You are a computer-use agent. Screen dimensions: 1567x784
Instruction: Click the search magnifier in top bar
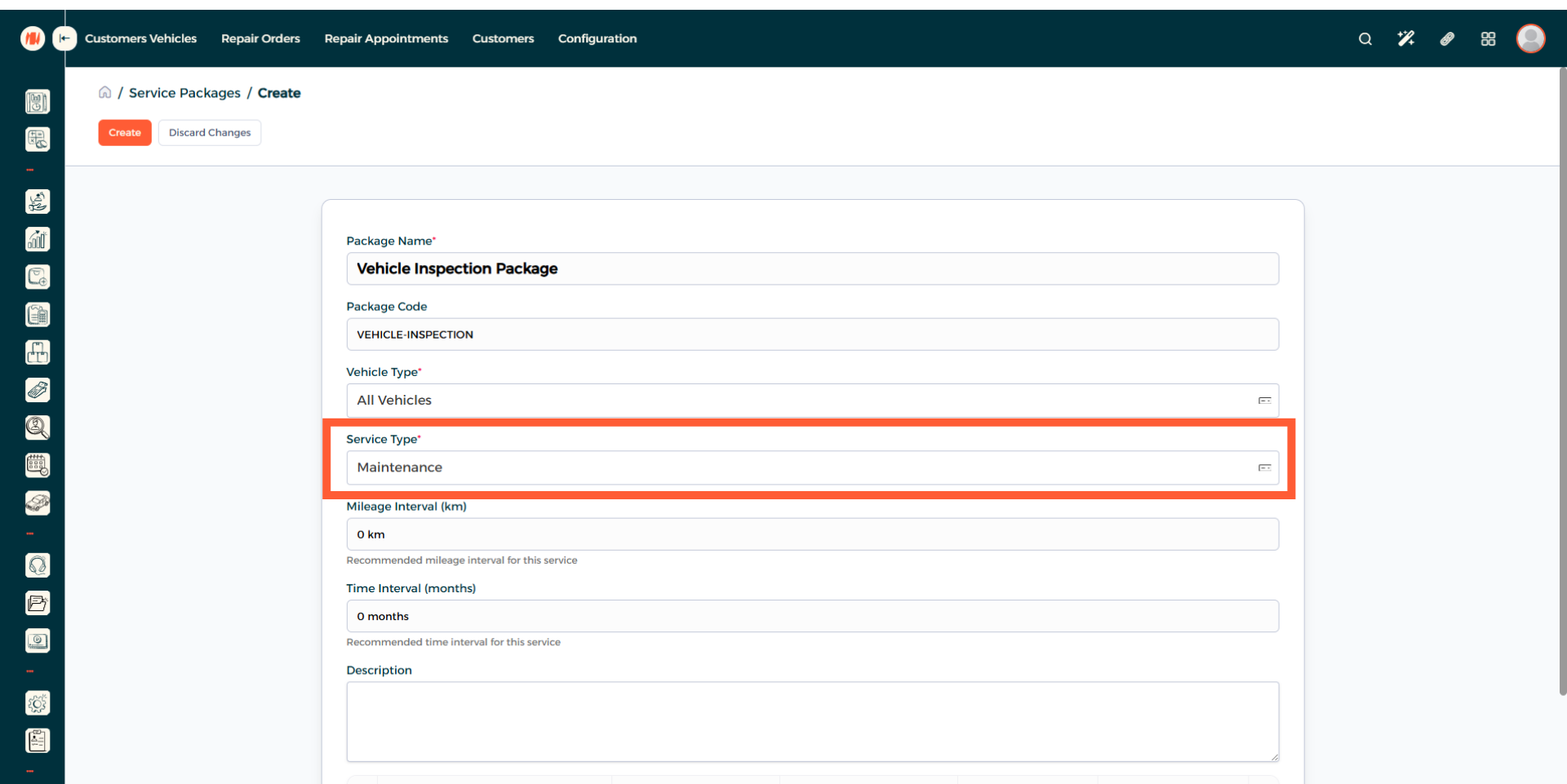click(1365, 39)
